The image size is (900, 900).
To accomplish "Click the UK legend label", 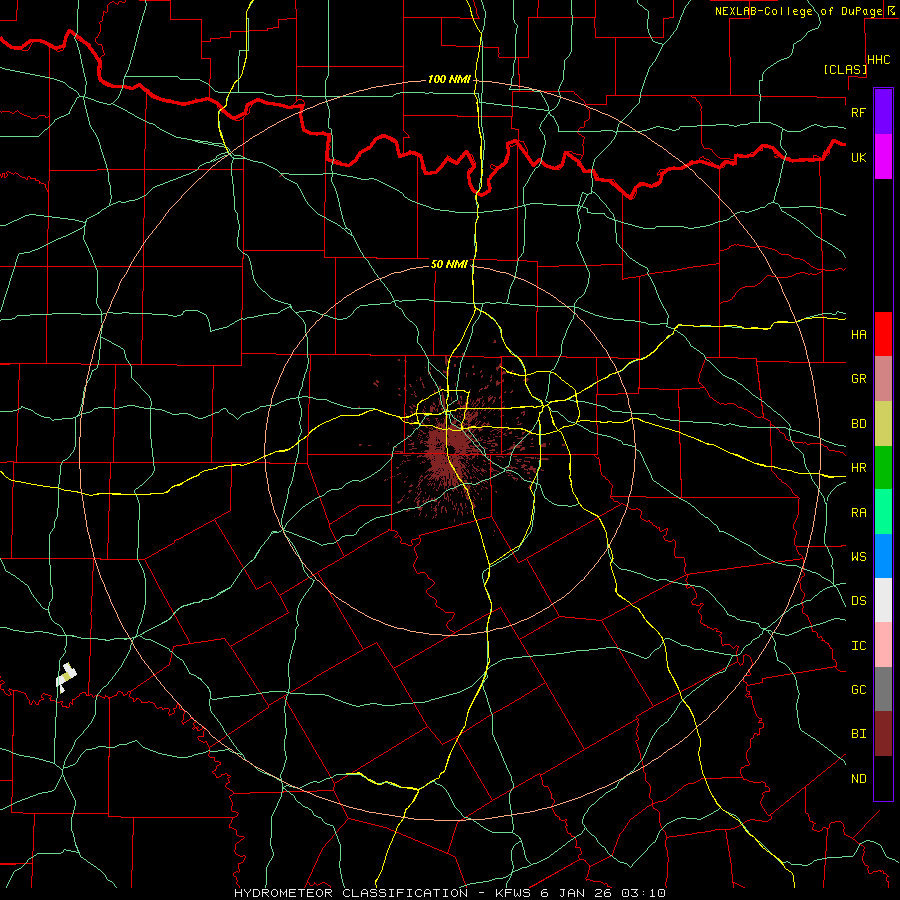I will click(x=858, y=157).
